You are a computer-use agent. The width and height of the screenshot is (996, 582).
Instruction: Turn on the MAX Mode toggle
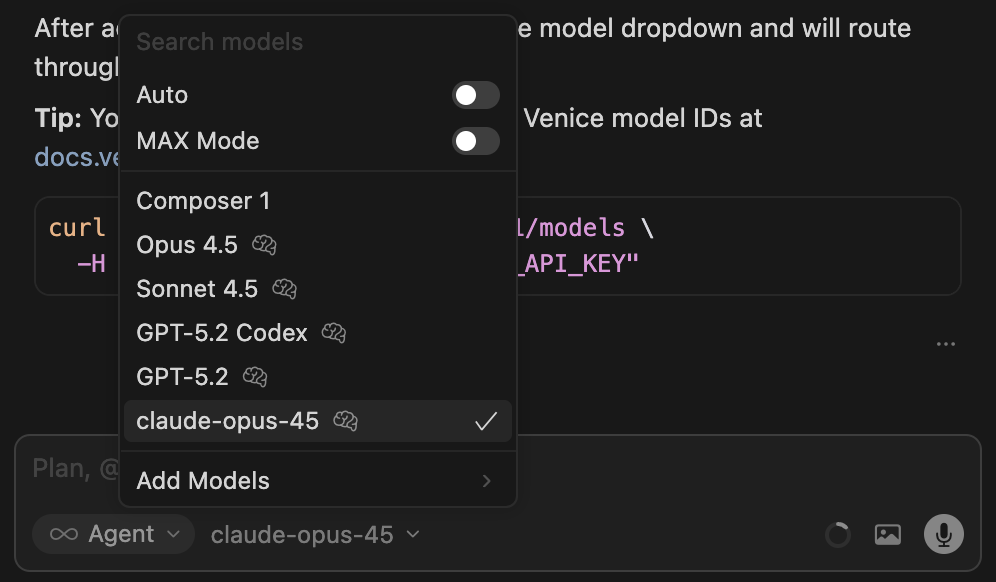point(476,141)
